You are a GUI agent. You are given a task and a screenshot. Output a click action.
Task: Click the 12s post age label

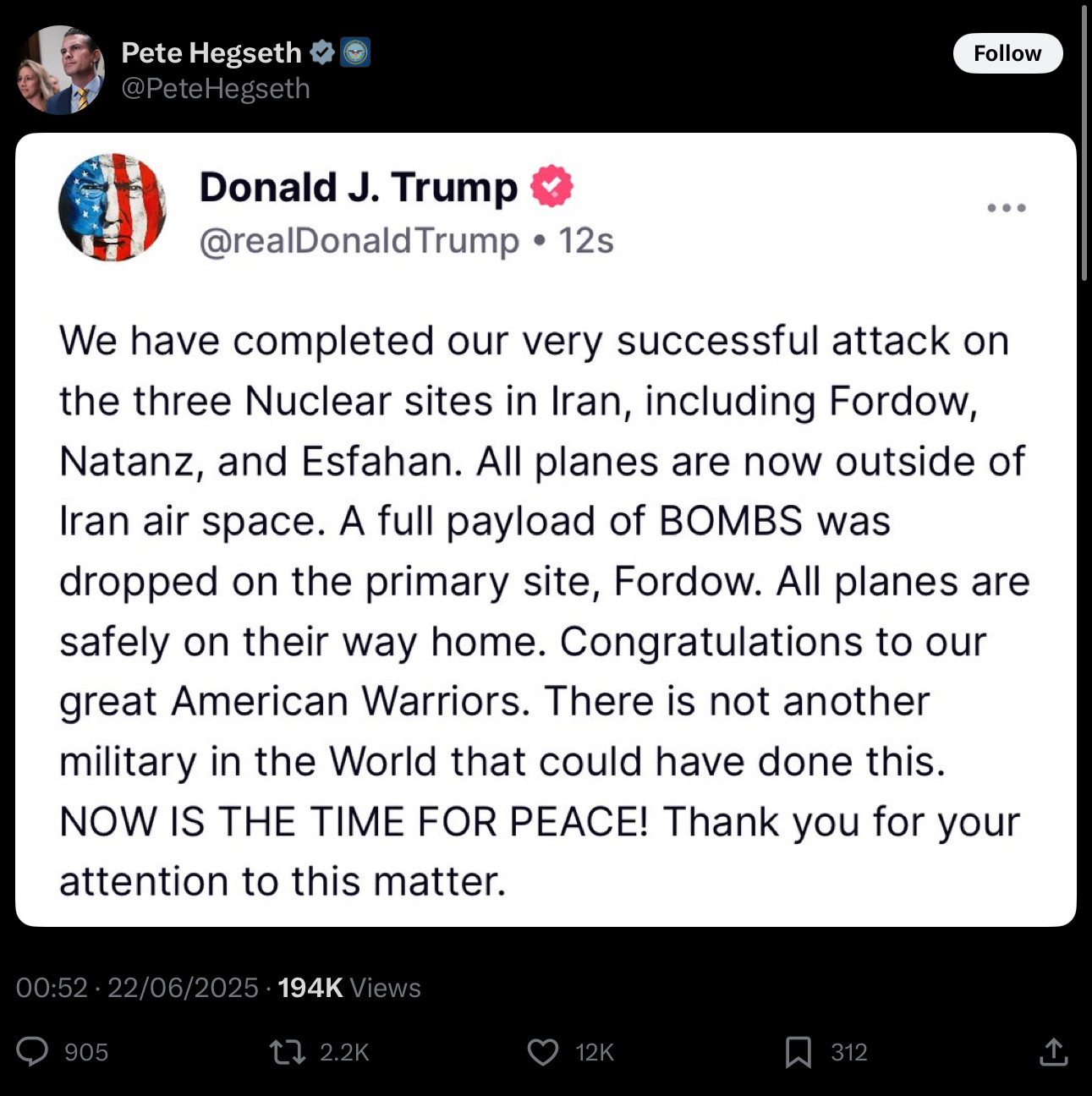click(585, 241)
